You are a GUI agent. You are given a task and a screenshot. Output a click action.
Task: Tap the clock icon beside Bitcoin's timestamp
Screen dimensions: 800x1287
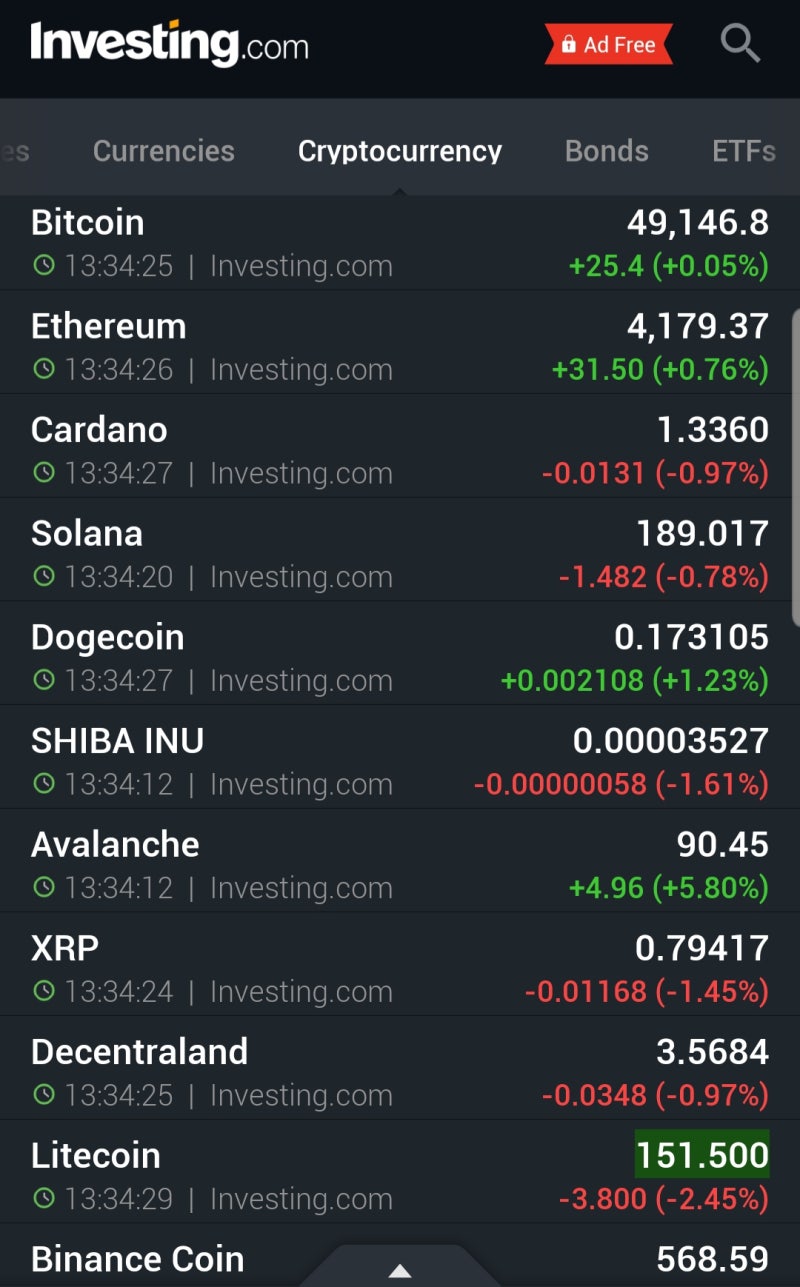pyautogui.click(x=44, y=266)
